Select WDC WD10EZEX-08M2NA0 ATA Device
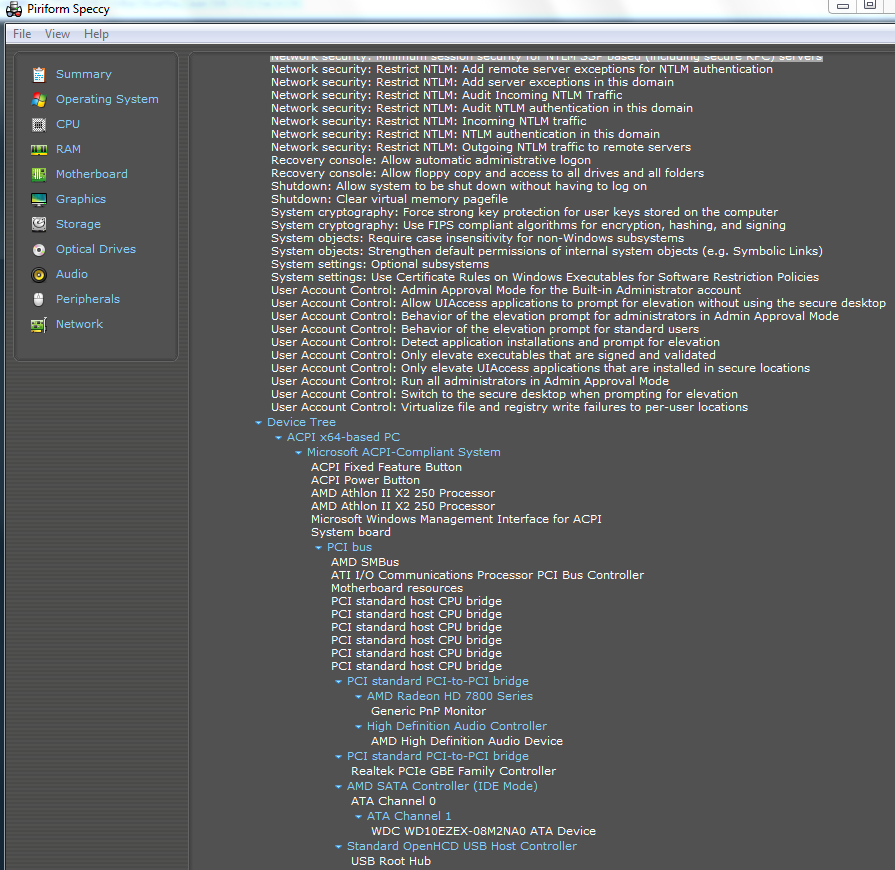The image size is (895, 870). click(483, 831)
